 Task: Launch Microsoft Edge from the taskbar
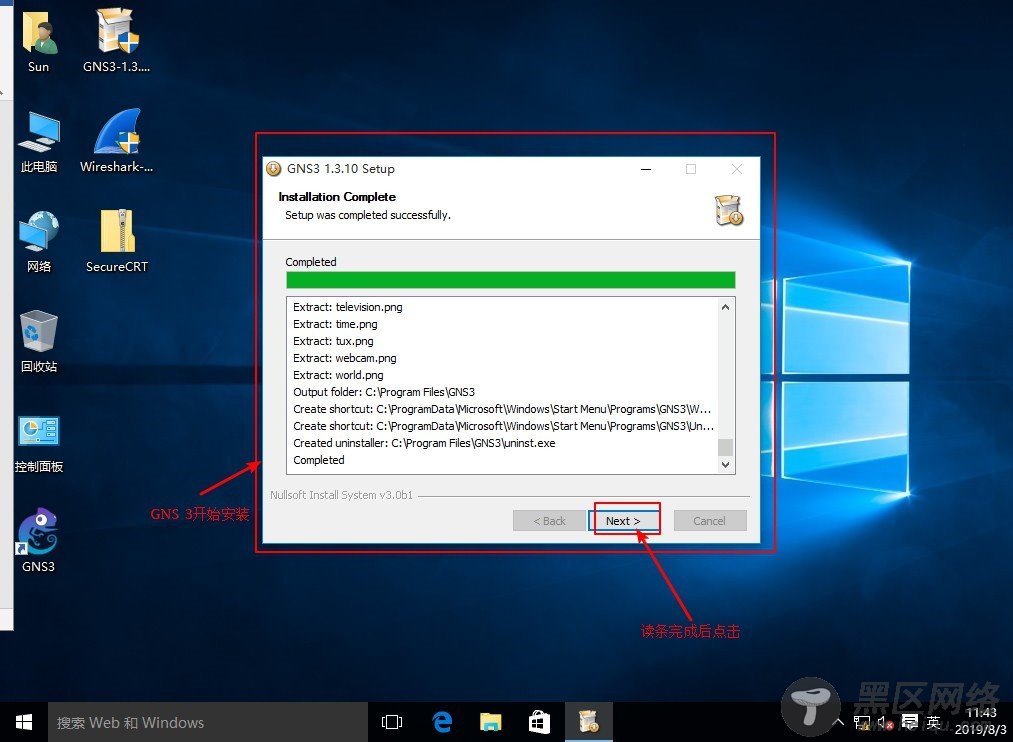click(442, 722)
